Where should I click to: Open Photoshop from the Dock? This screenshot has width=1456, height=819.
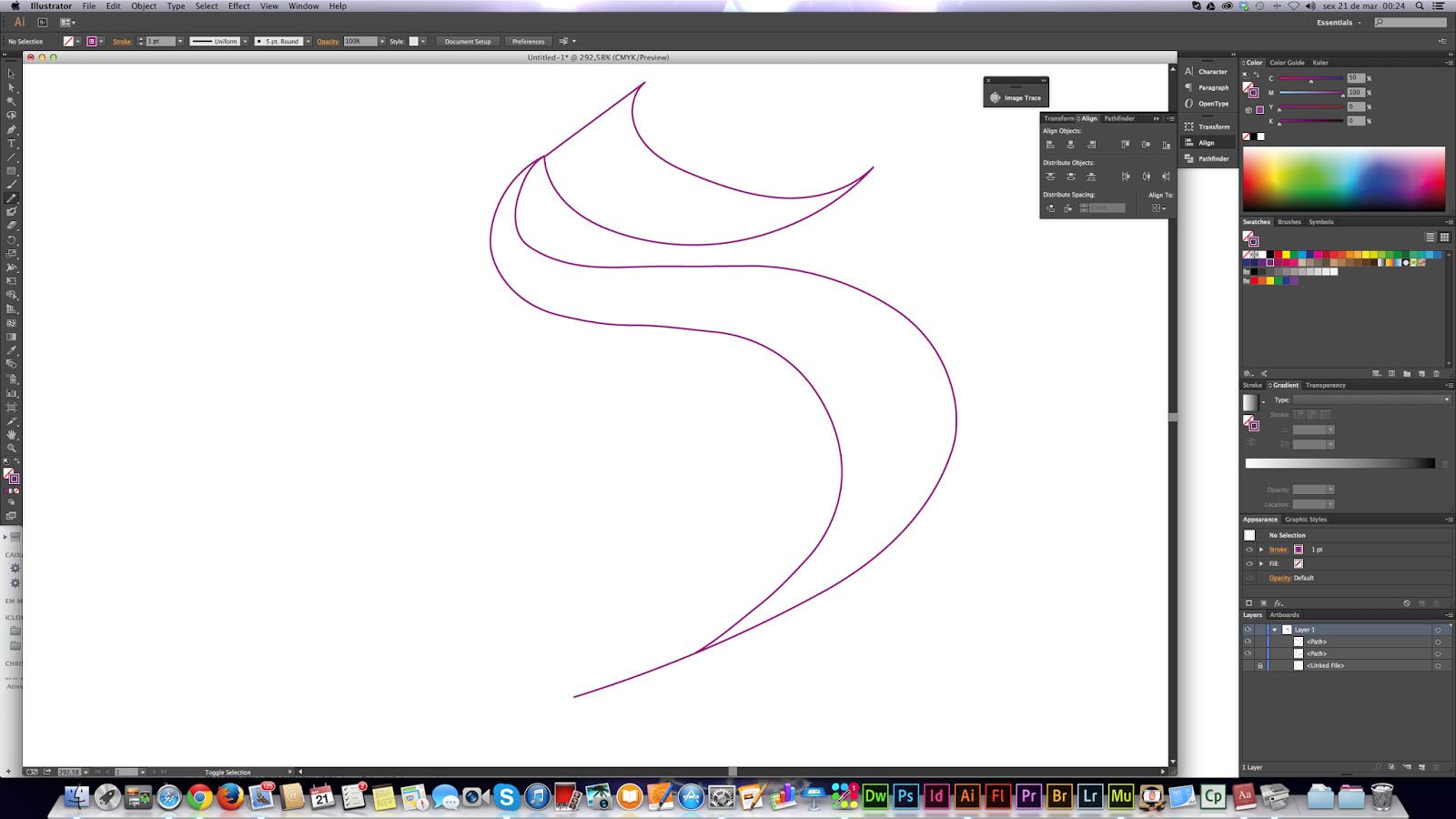(x=905, y=797)
